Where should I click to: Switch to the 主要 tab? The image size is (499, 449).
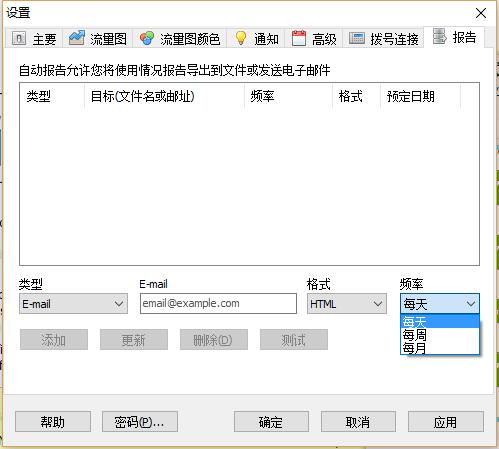[34, 39]
